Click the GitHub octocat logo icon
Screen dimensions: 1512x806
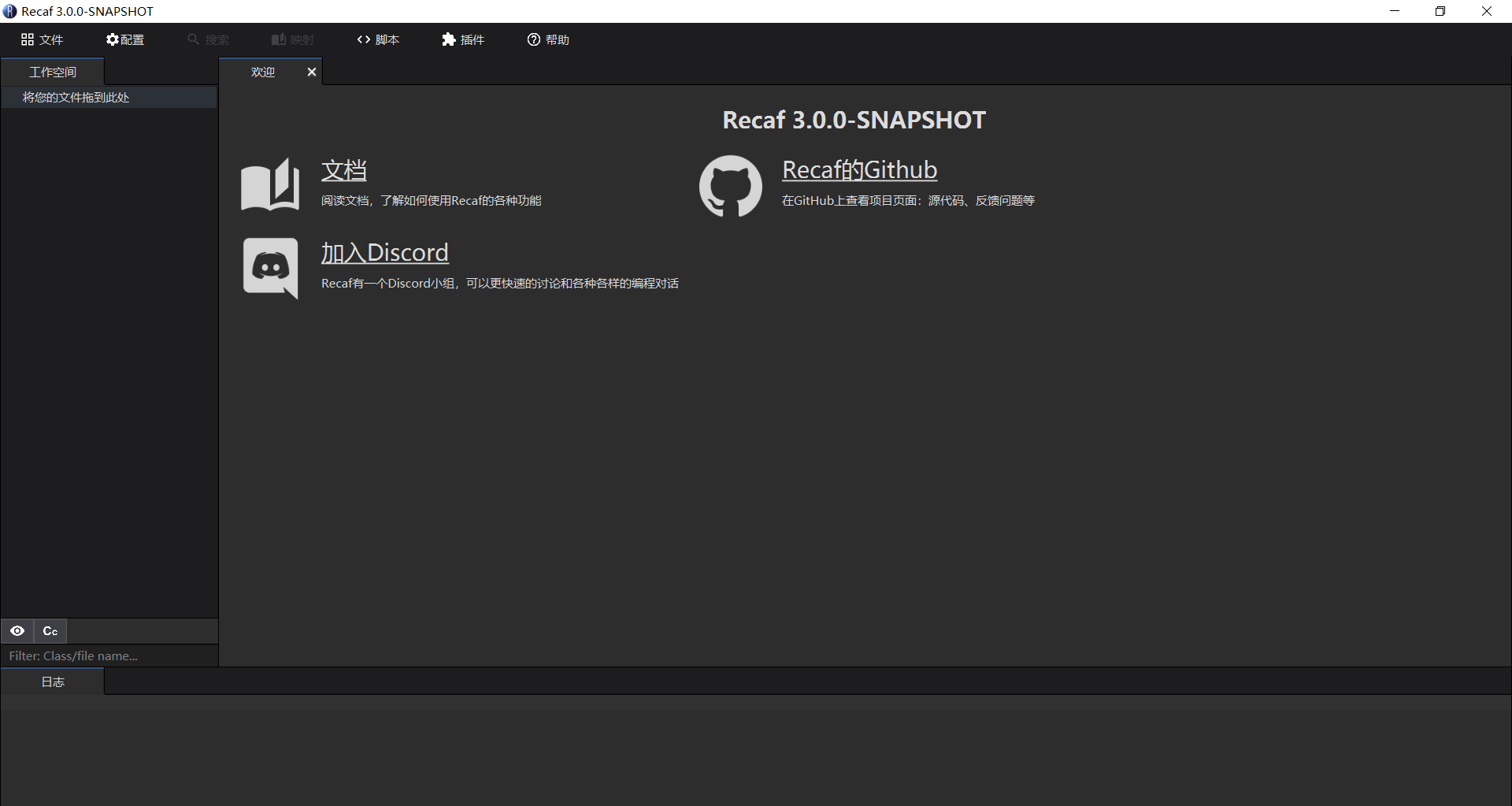click(730, 185)
